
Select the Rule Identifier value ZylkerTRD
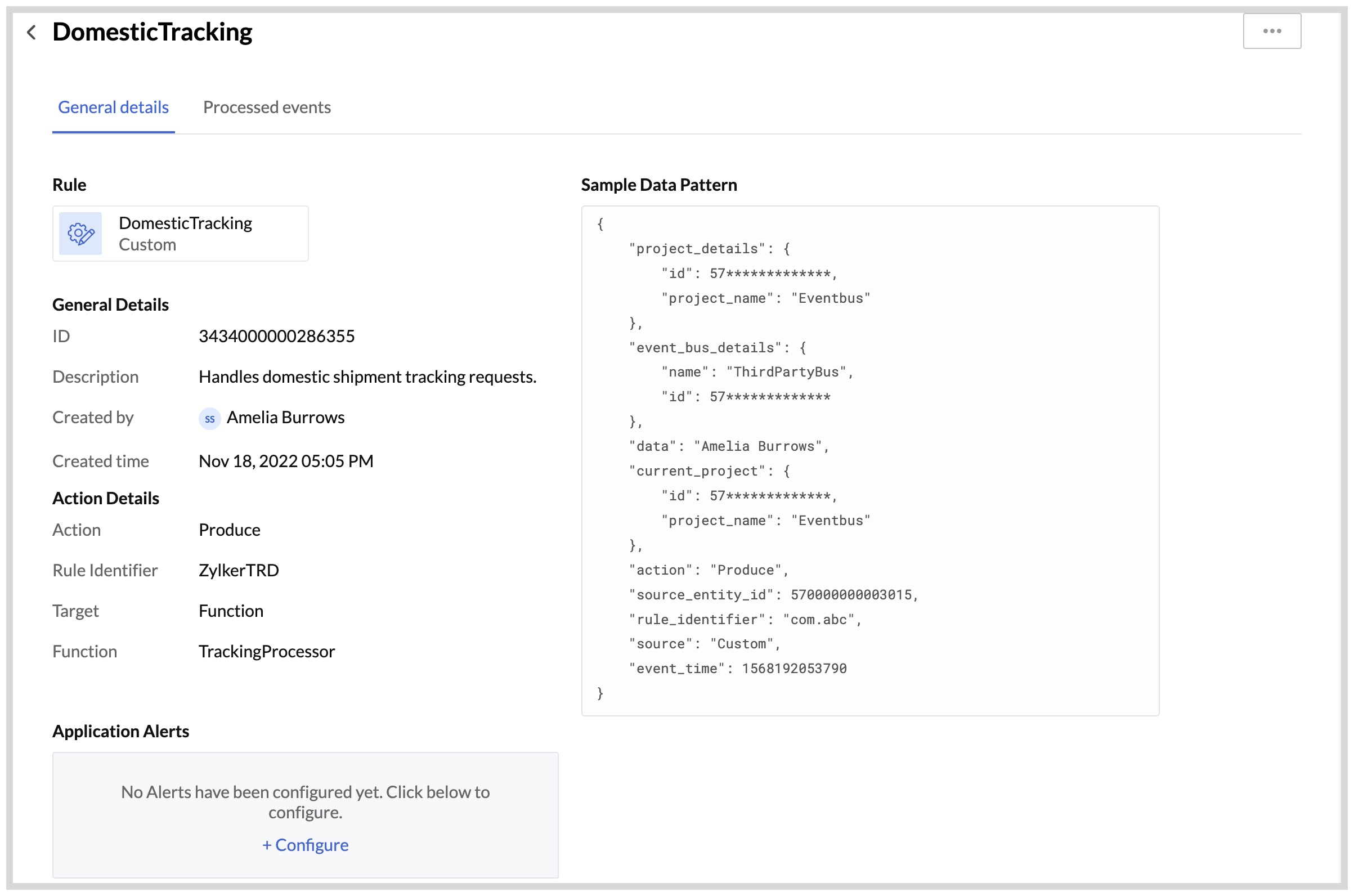[x=238, y=570]
